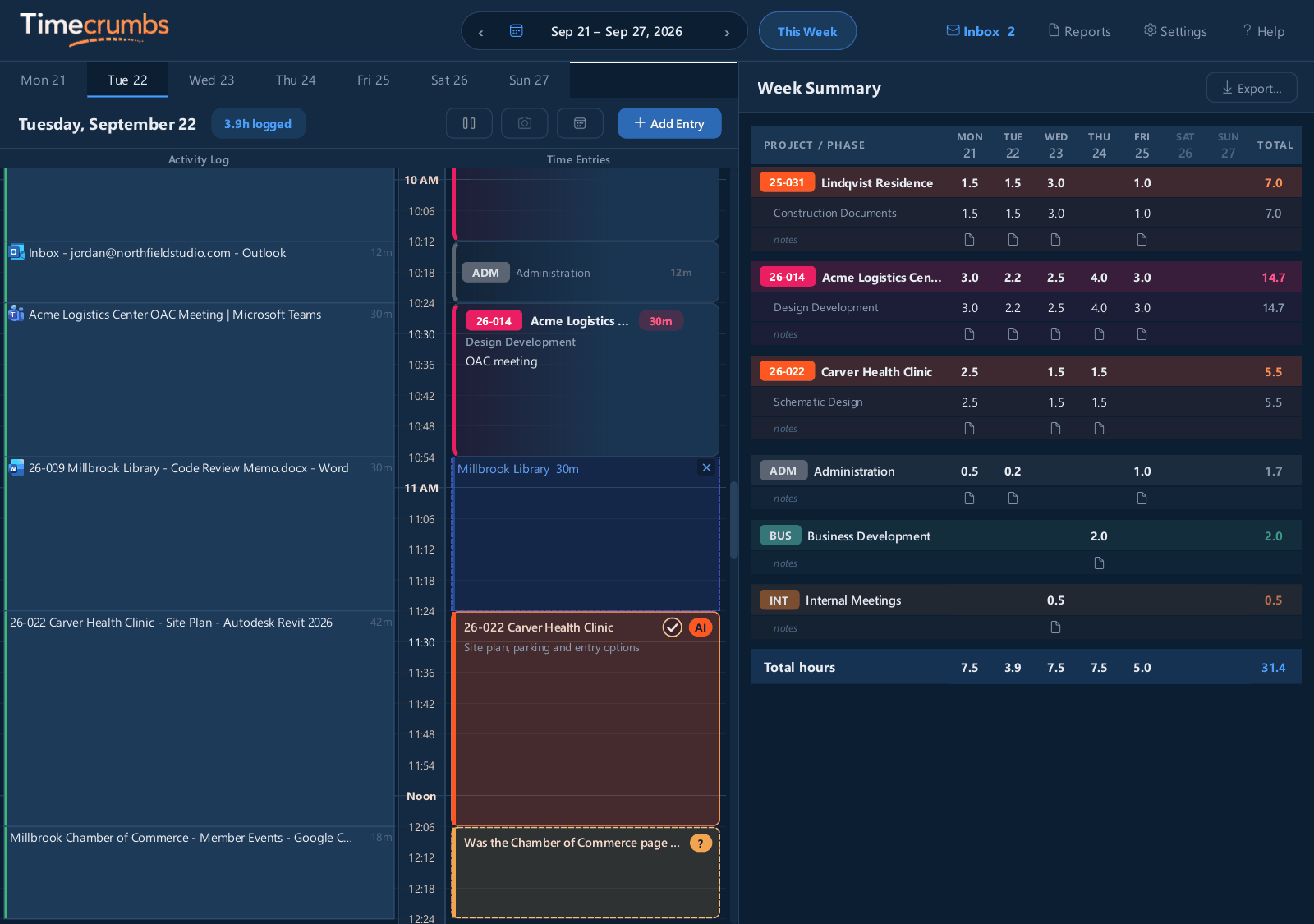The height and width of the screenshot is (924, 1314).
Task: Select the Microsoft Teams OAC Meeting activity
Action: point(200,379)
